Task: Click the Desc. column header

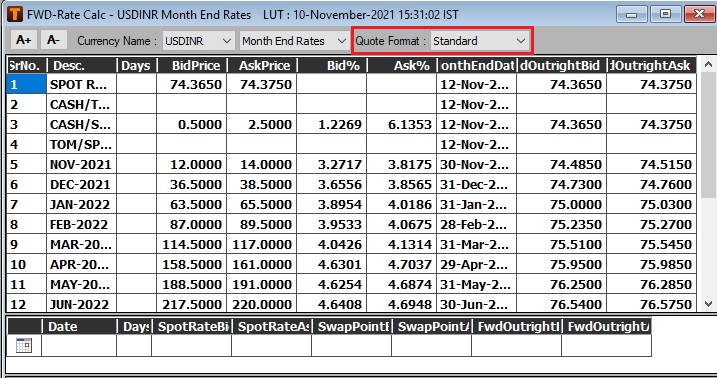Action: (81, 65)
